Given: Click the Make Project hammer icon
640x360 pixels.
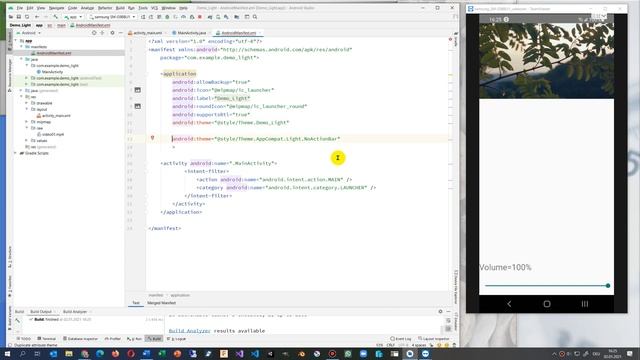Looking at the screenshot, I should 56,17.
